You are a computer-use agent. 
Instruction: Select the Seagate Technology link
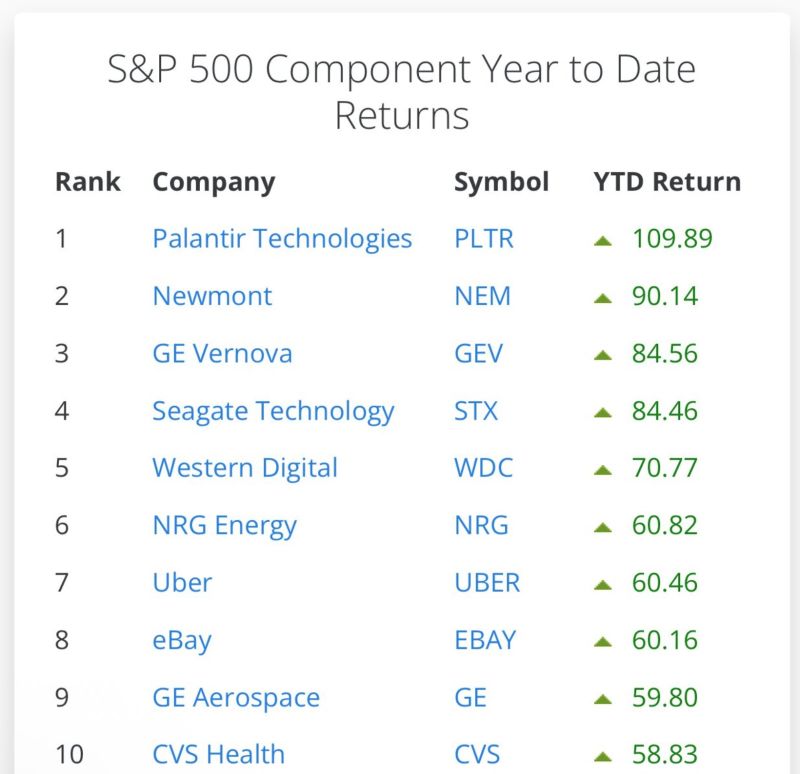point(272,410)
